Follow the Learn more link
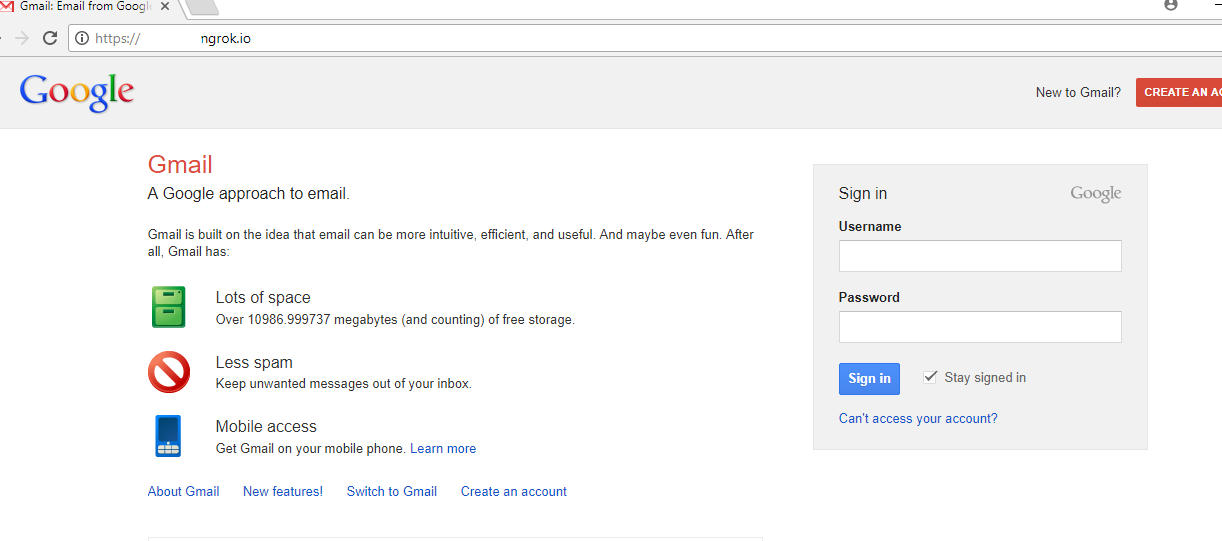The image size is (1222, 541). point(442,449)
